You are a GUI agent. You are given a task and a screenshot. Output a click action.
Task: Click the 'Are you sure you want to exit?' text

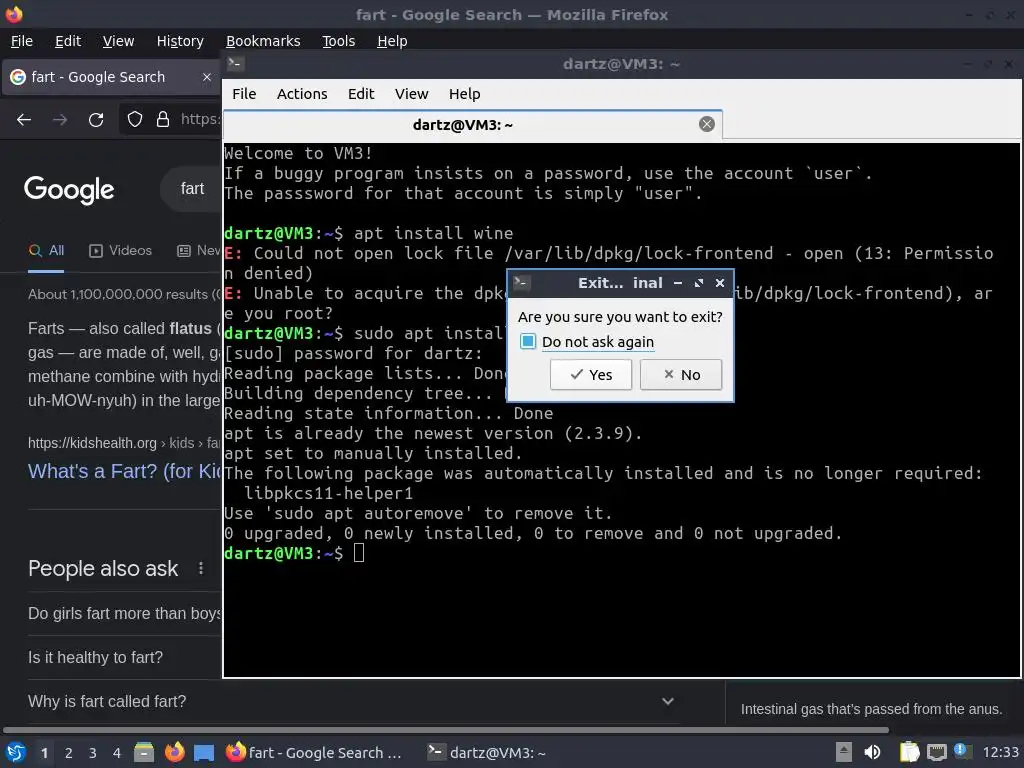620,317
